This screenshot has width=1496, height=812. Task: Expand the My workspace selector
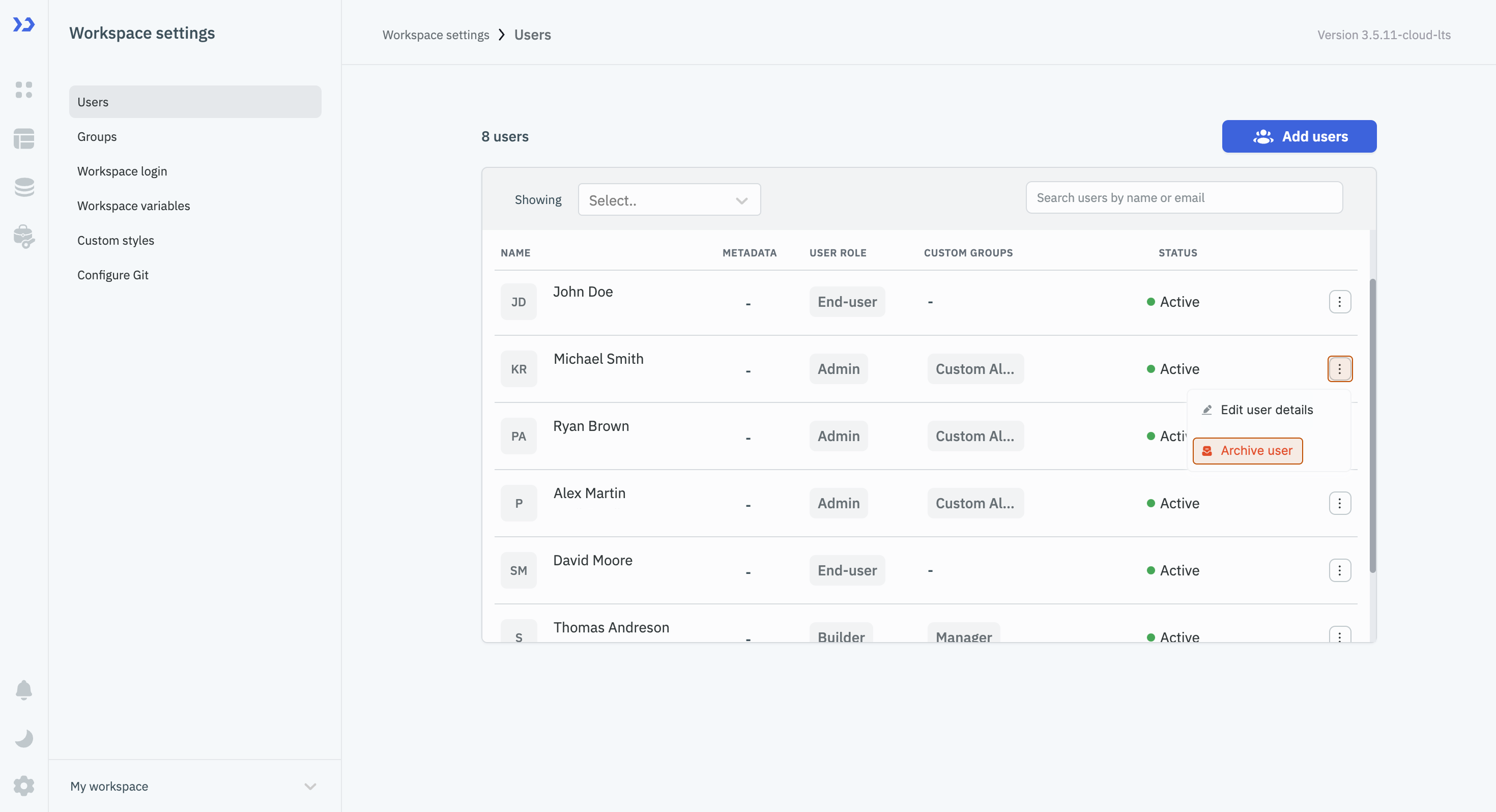point(194,786)
